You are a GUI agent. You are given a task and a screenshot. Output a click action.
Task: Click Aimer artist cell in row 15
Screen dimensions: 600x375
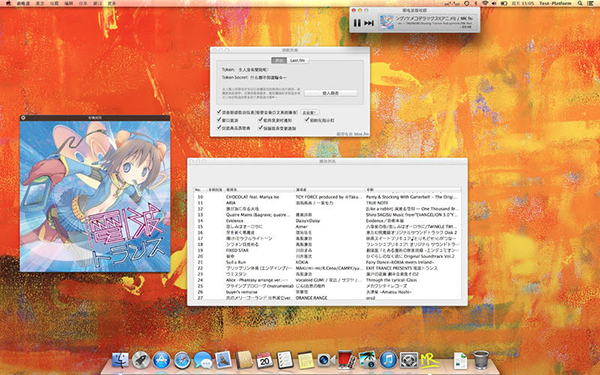pos(301,227)
